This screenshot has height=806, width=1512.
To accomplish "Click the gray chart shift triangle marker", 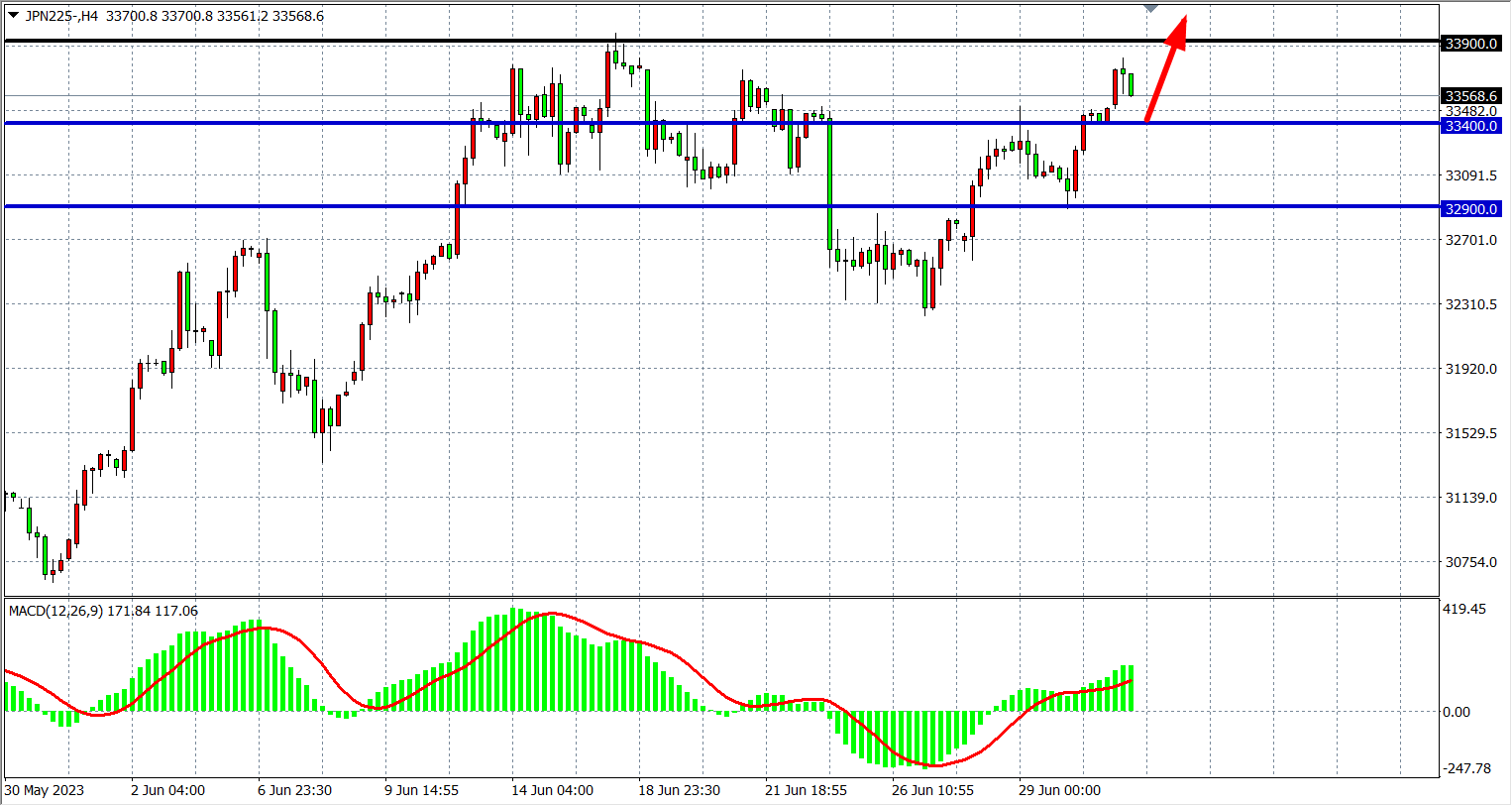I will tap(1150, 8).
